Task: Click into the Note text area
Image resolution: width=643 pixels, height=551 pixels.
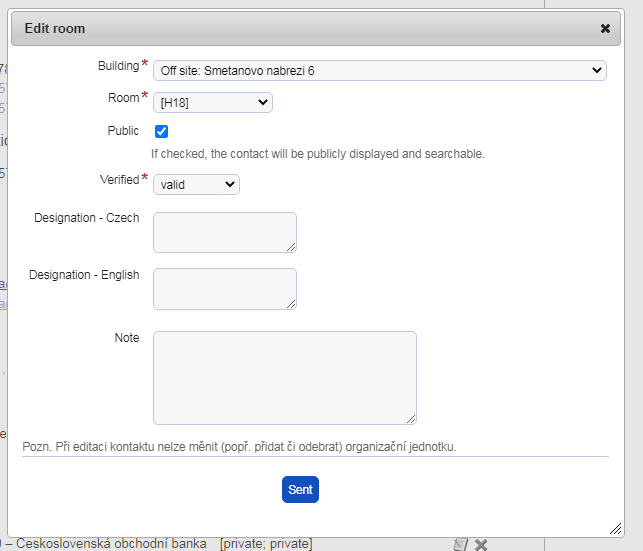Action: coord(285,378)
